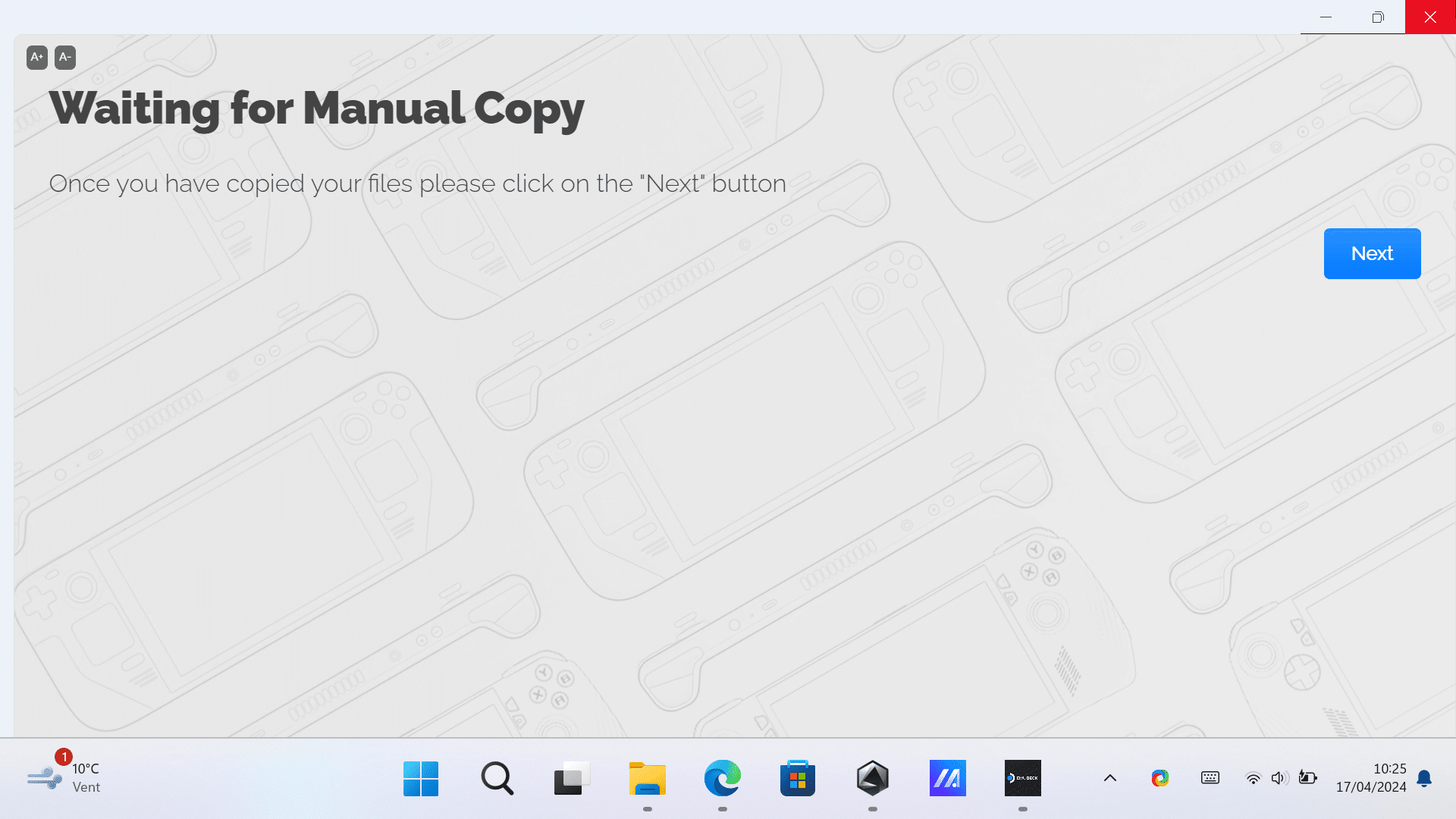This screenshot has width=1456, height=819.
Task: Open Microsoft Store from taskbar
Action: [x=797, y=778]
